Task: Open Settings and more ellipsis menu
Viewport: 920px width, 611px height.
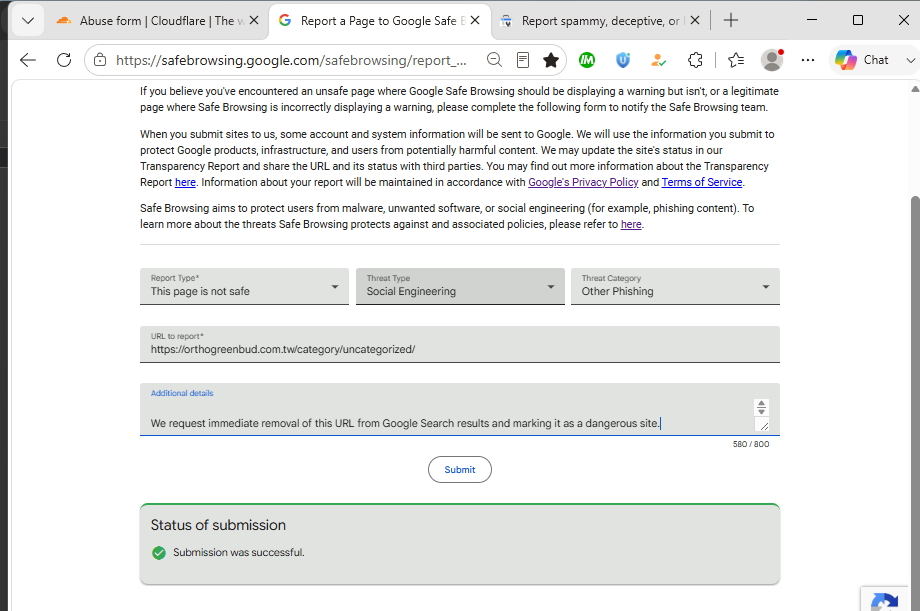Action: point(808,60)
